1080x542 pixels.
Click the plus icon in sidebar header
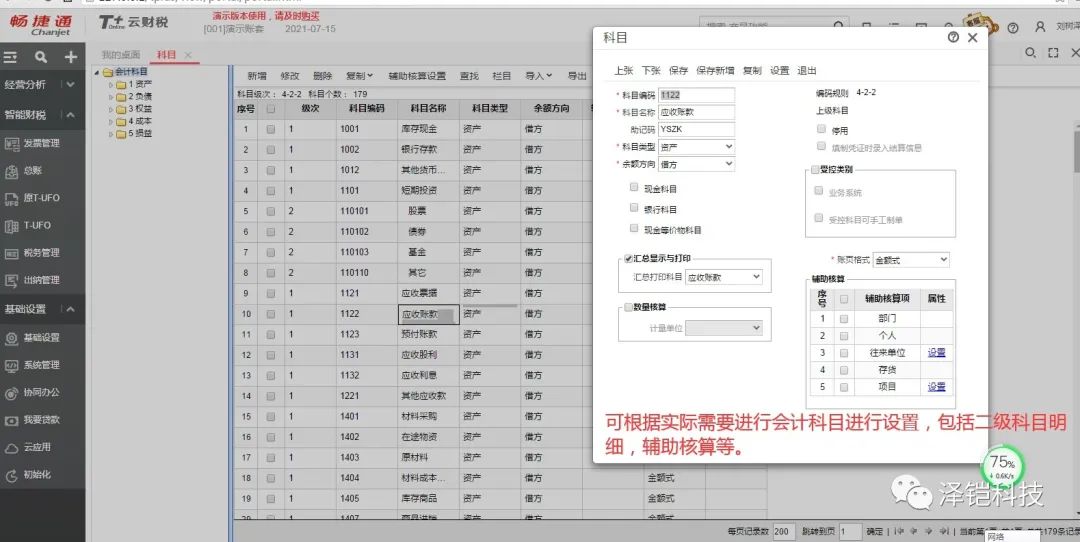pos(70,57)
